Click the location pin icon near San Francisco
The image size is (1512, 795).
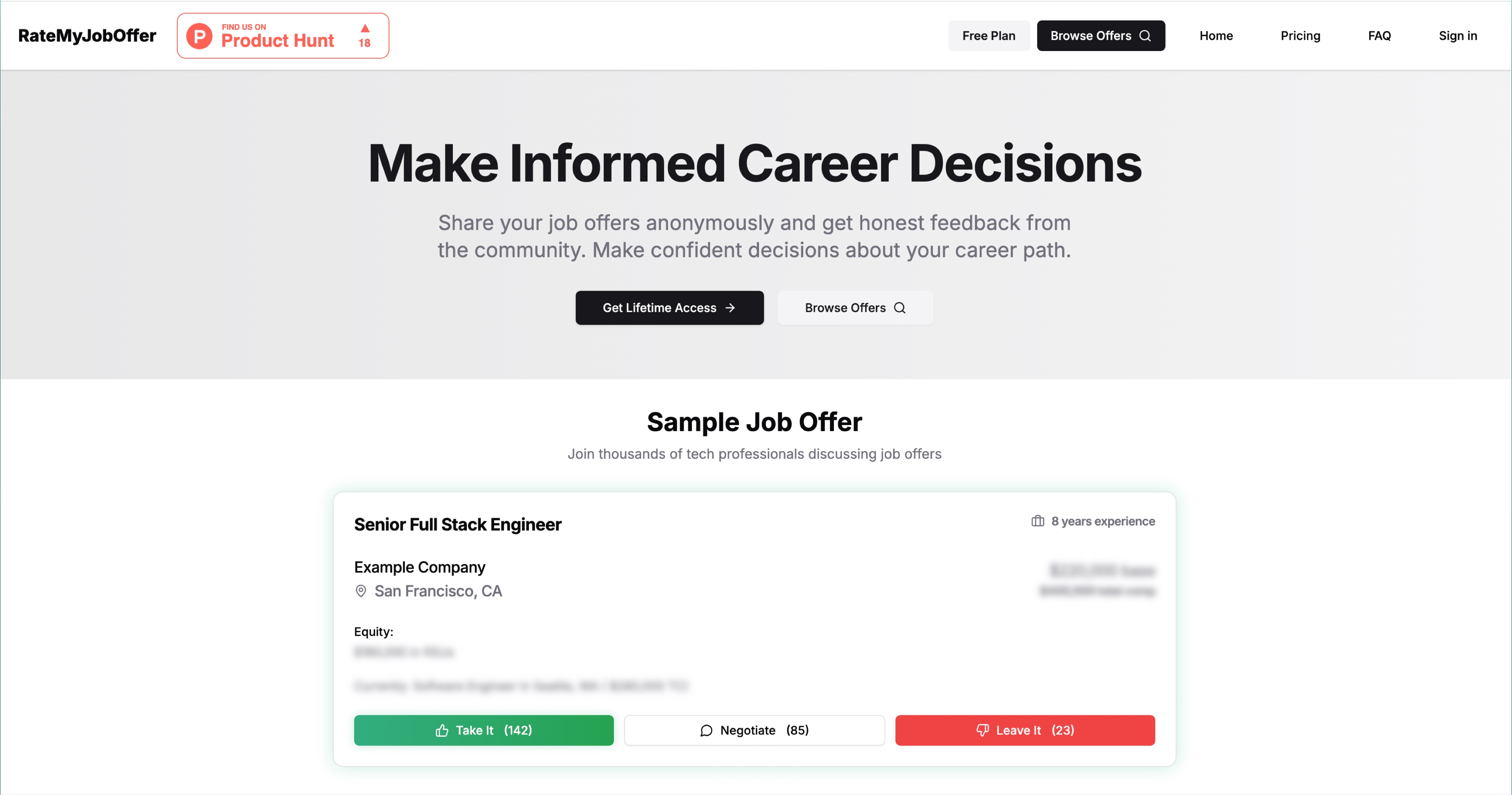coord(361,591)
